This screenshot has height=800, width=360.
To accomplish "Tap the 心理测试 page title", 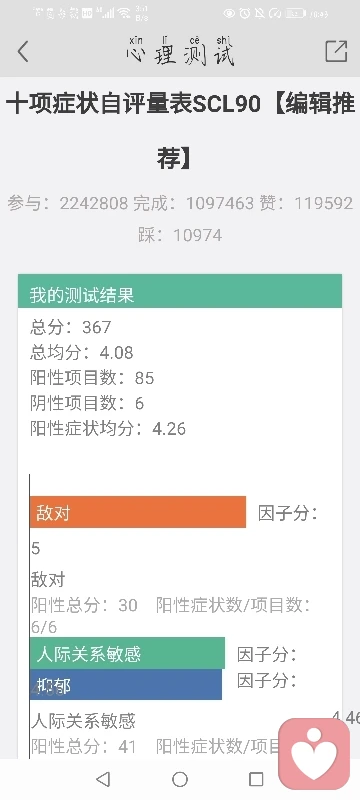I will pyautogui.click(x=180, y=52).
